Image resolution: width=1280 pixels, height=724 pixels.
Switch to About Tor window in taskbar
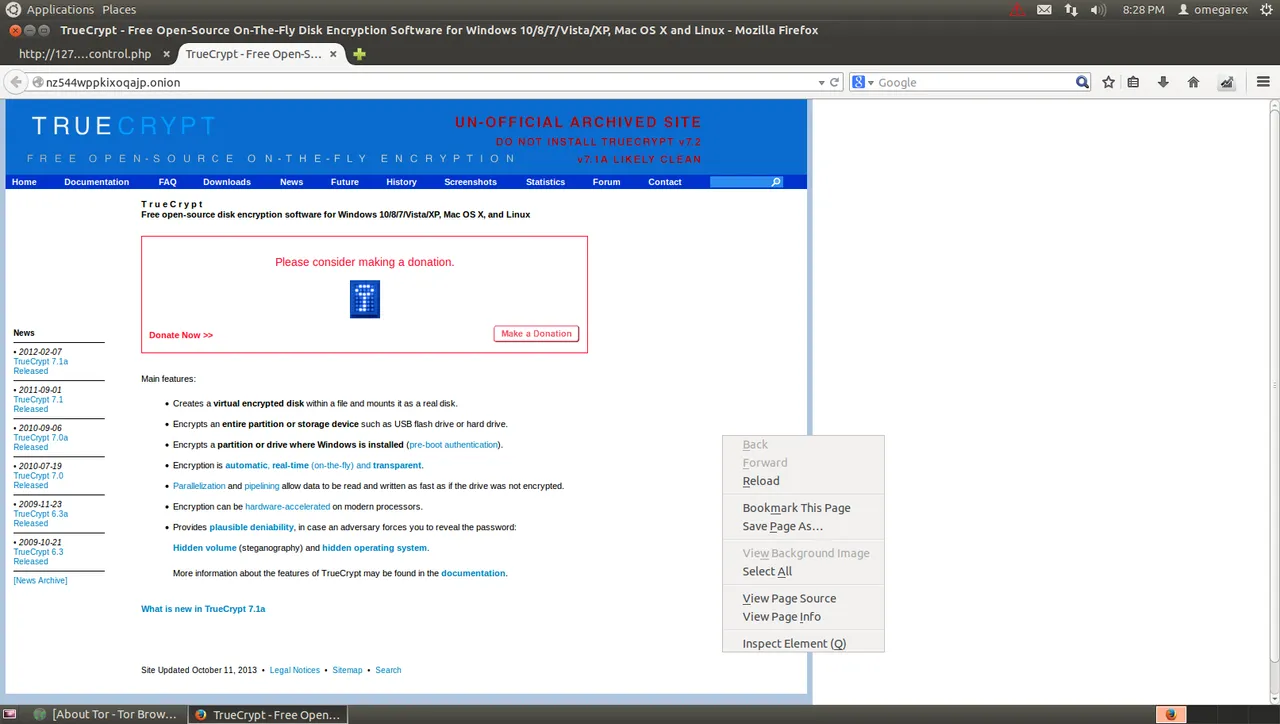pos(106,714)
